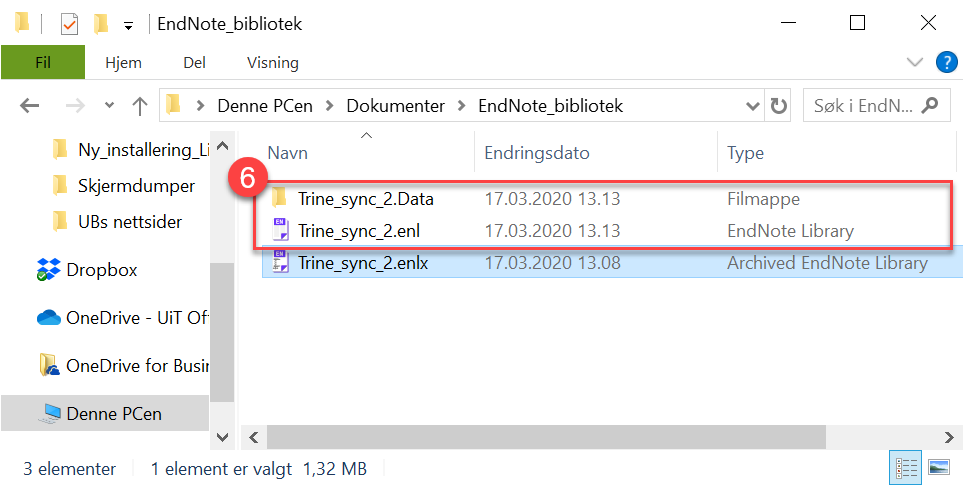
Task: Switch to the Visning ribbon tab
Action: pos(272,62)
